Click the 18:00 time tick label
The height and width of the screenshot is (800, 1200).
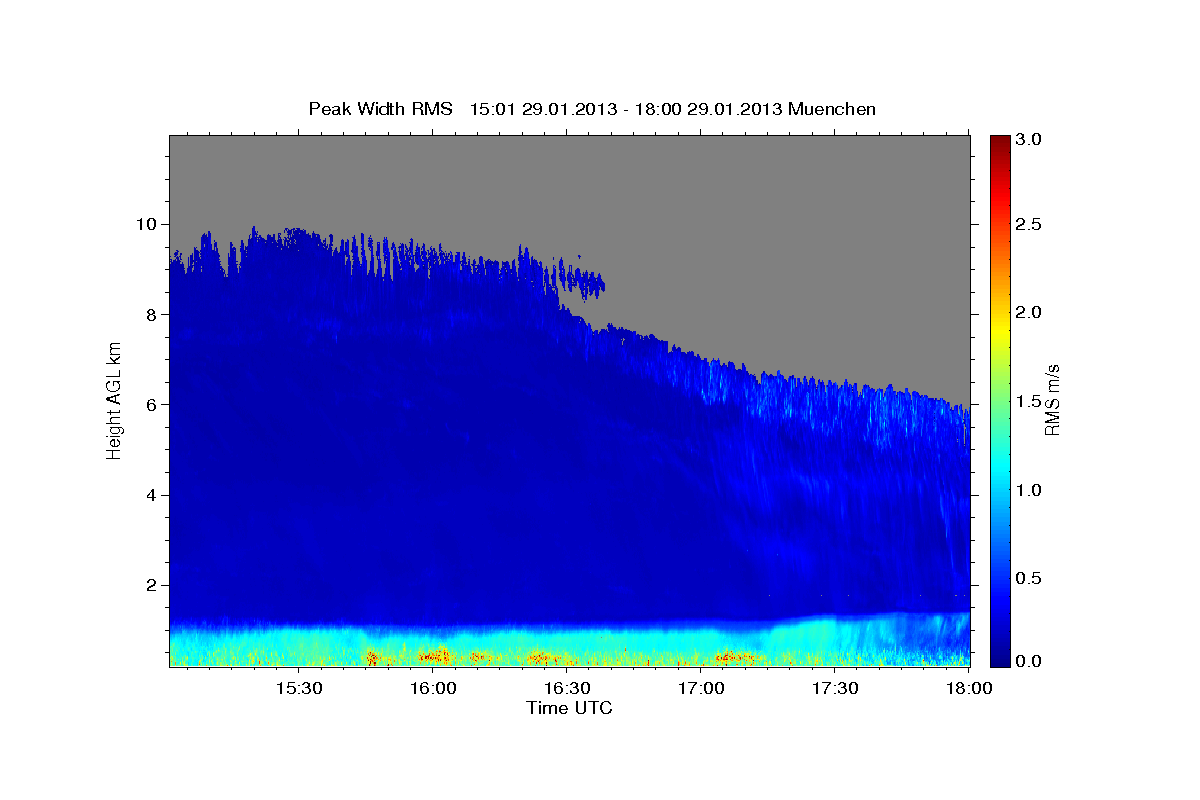tap(969, 688)
